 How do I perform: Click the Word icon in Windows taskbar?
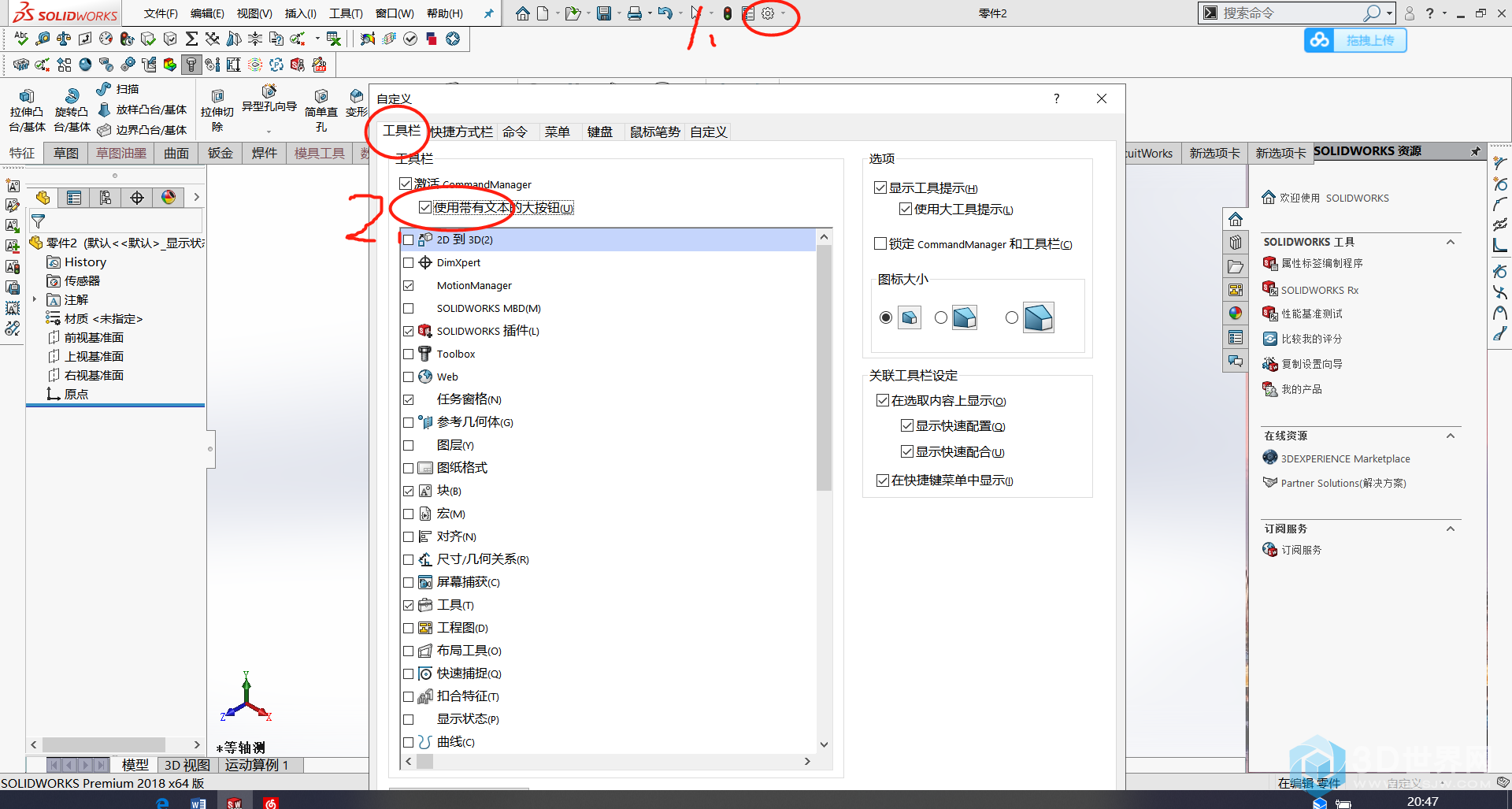pos(198,803)
